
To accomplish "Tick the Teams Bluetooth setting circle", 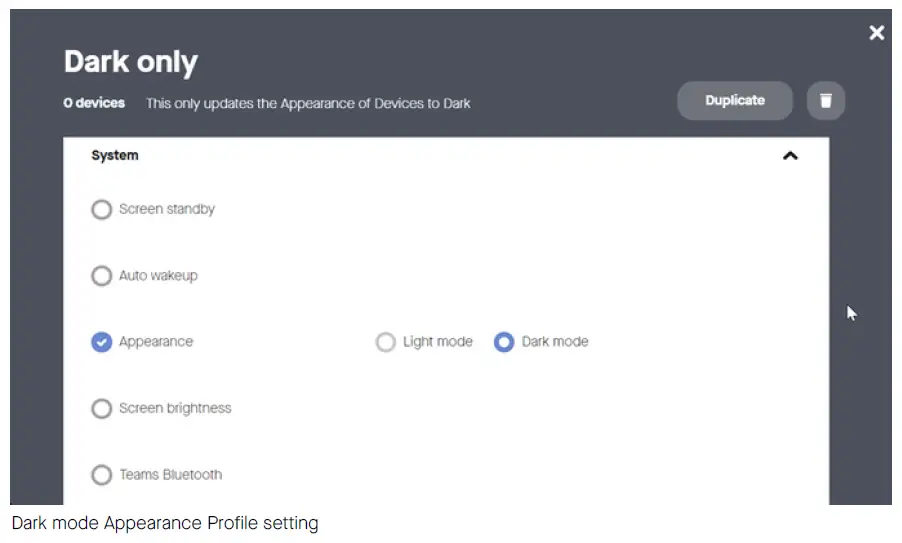I will [x=101, y=475].
